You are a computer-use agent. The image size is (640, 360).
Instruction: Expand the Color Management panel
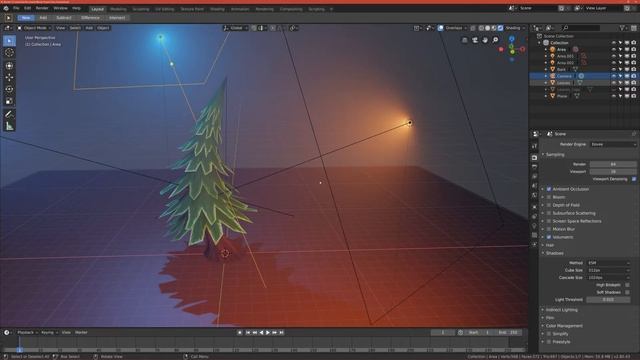pyautogui.click(x=564, y=326)
